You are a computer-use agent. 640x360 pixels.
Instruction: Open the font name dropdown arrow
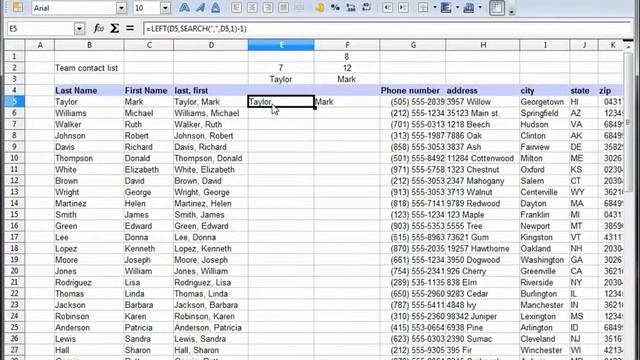[x=121, y=8]
